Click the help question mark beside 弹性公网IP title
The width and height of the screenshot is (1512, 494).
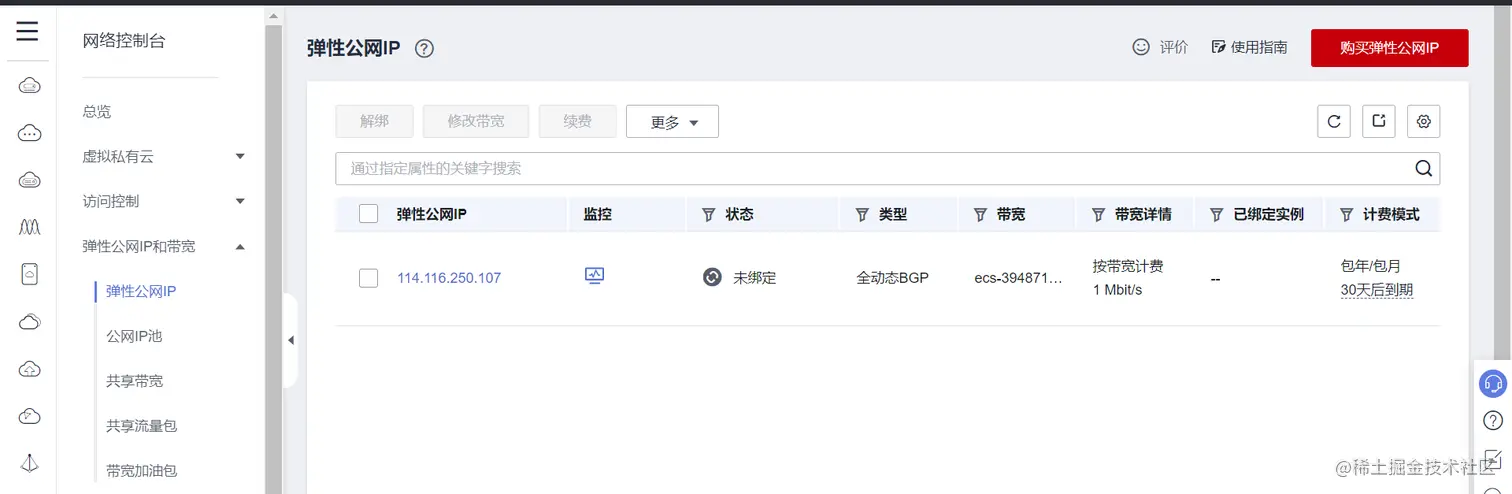tap(424, 48)
